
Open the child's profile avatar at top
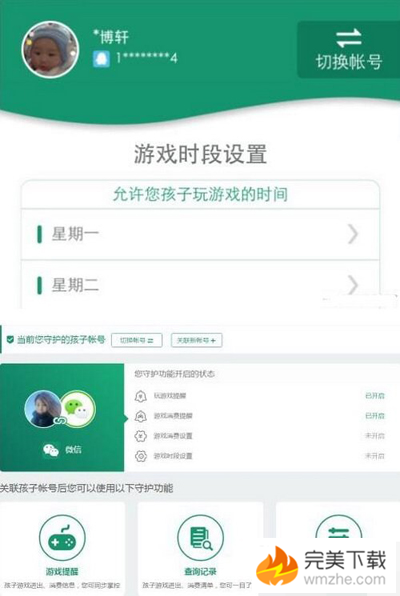(x=50, y=49)
